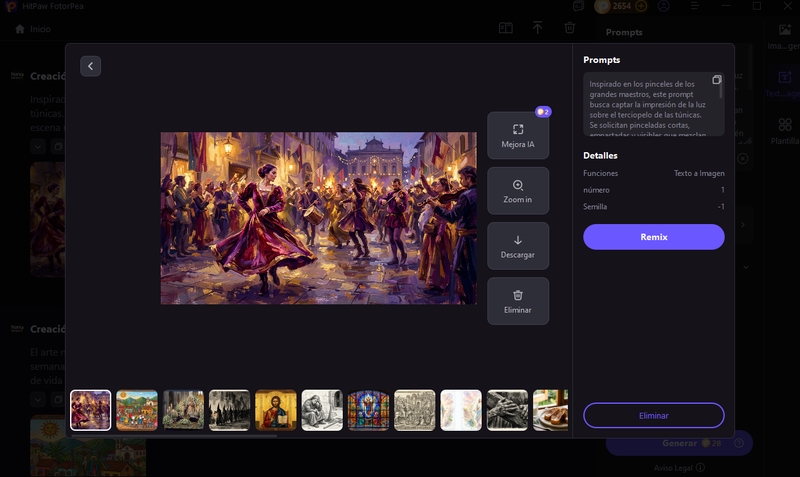Screen dimensions: 800x477
Task: Add credits with the plus icon near 2654
Action: point(641,6)
